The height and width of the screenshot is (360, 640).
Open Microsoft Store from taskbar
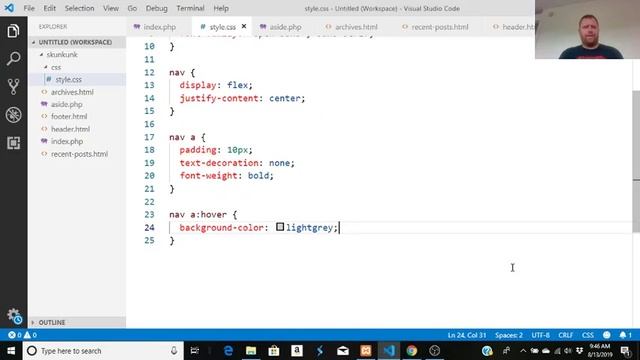tap(274, 351)
